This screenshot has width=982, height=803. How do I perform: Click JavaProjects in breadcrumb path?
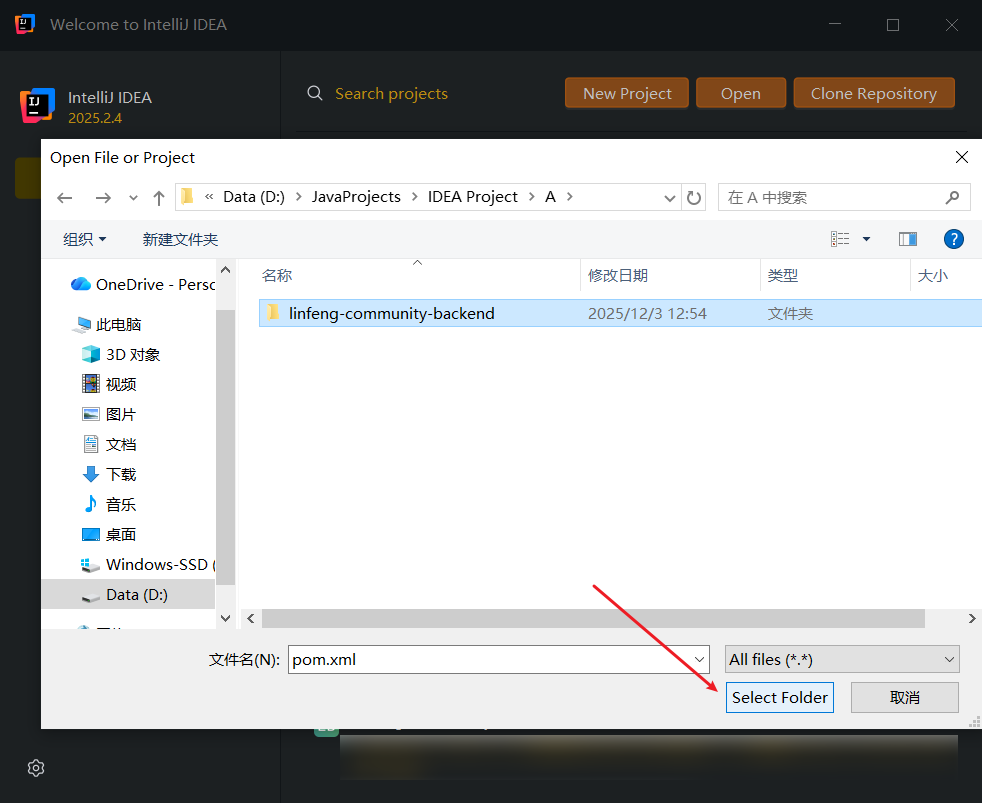356,197
